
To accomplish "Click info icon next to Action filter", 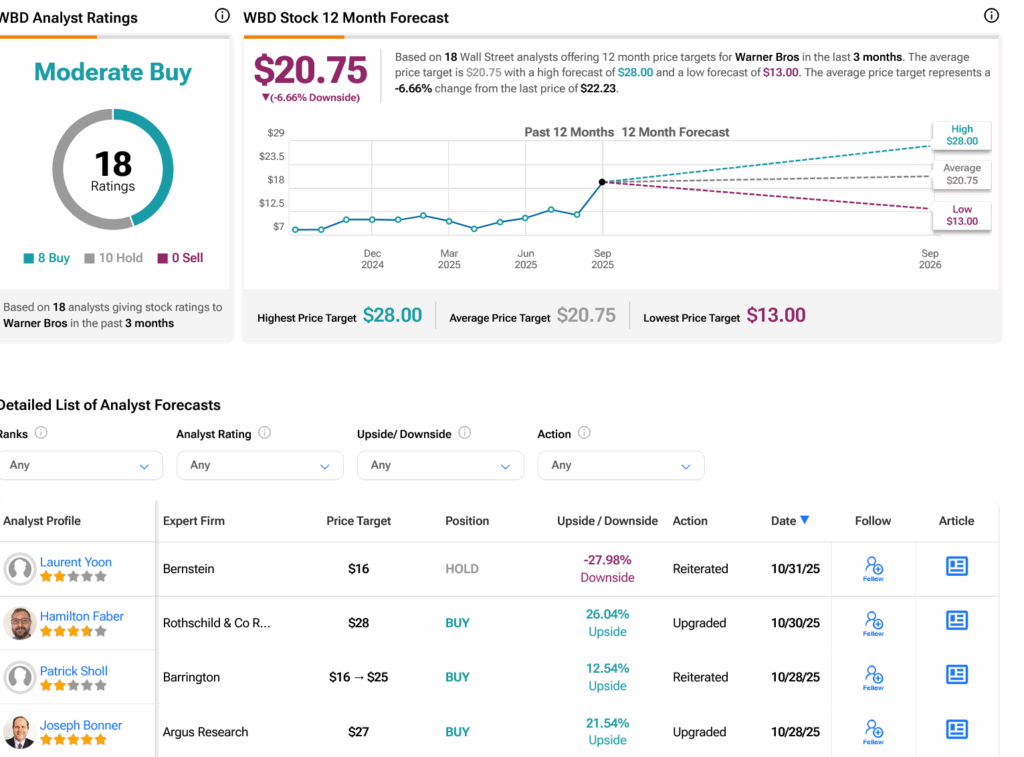I will coord(584,433).
